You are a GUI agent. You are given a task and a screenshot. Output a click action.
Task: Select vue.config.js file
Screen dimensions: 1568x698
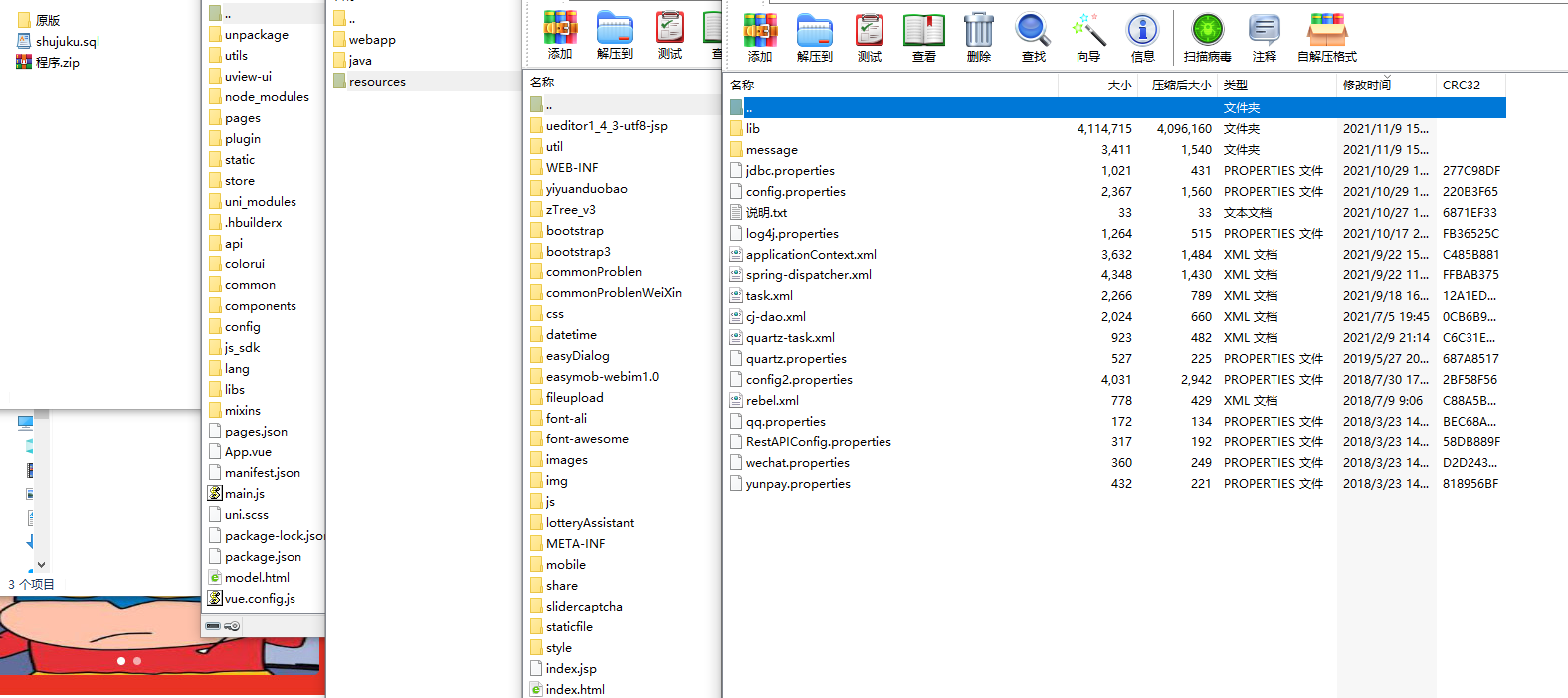click(x=260, y=599)
